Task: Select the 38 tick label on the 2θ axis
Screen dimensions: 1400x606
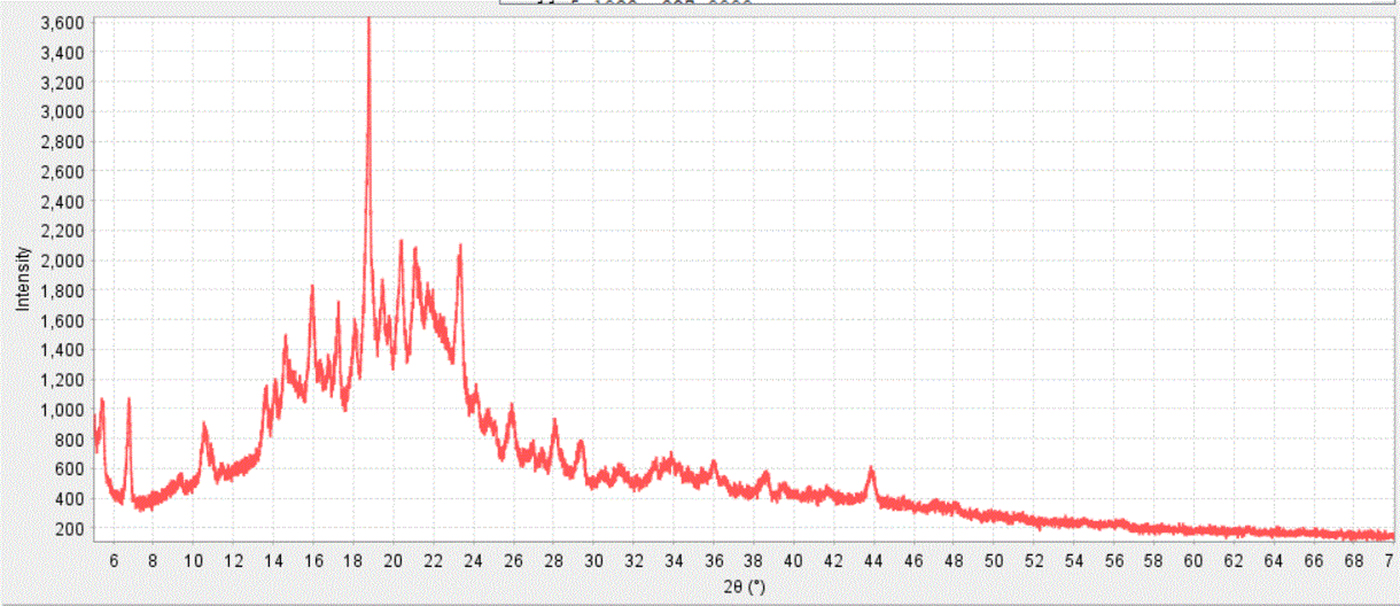Action: [753, 562]
